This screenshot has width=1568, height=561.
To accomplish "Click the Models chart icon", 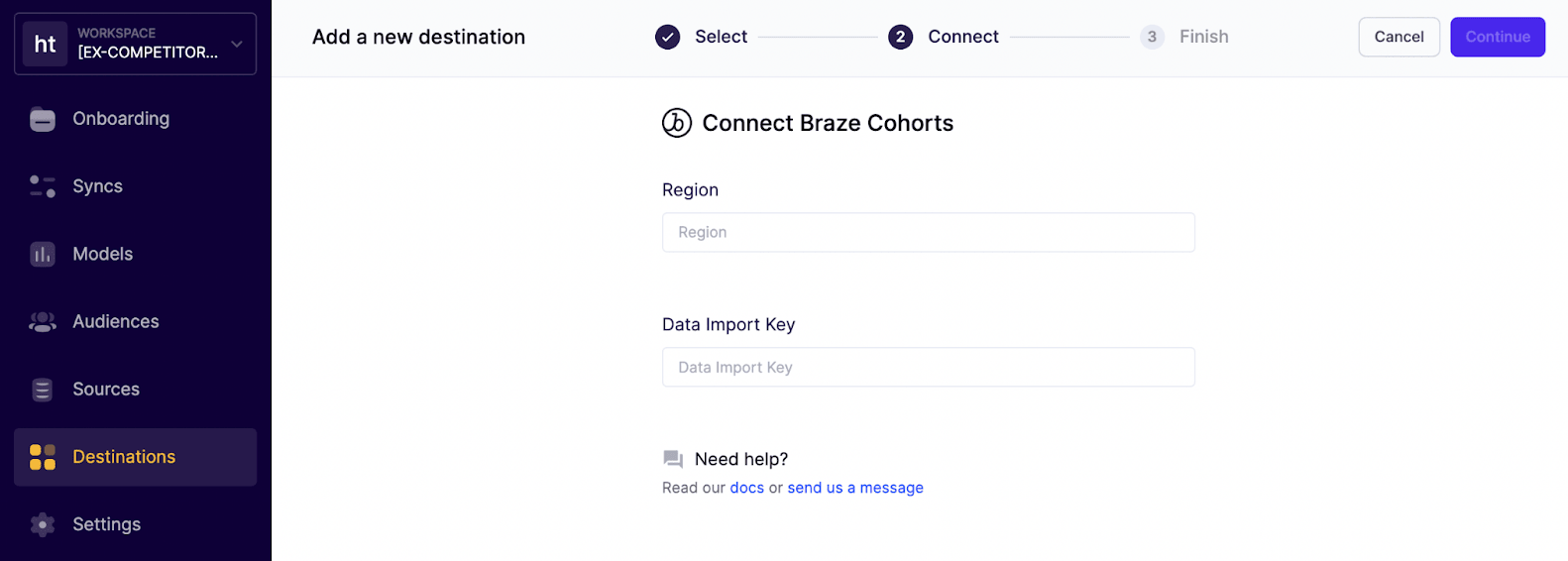I will pos(43,255).
